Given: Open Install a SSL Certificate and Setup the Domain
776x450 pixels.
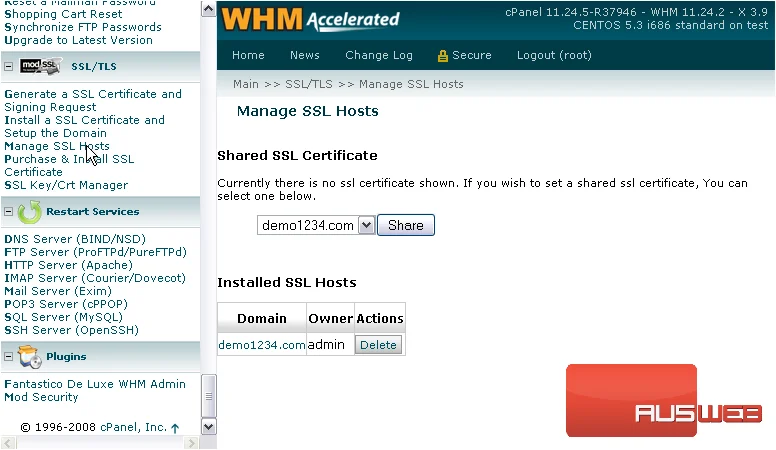Looking at the screenshot, I should [x=85, y=127].
